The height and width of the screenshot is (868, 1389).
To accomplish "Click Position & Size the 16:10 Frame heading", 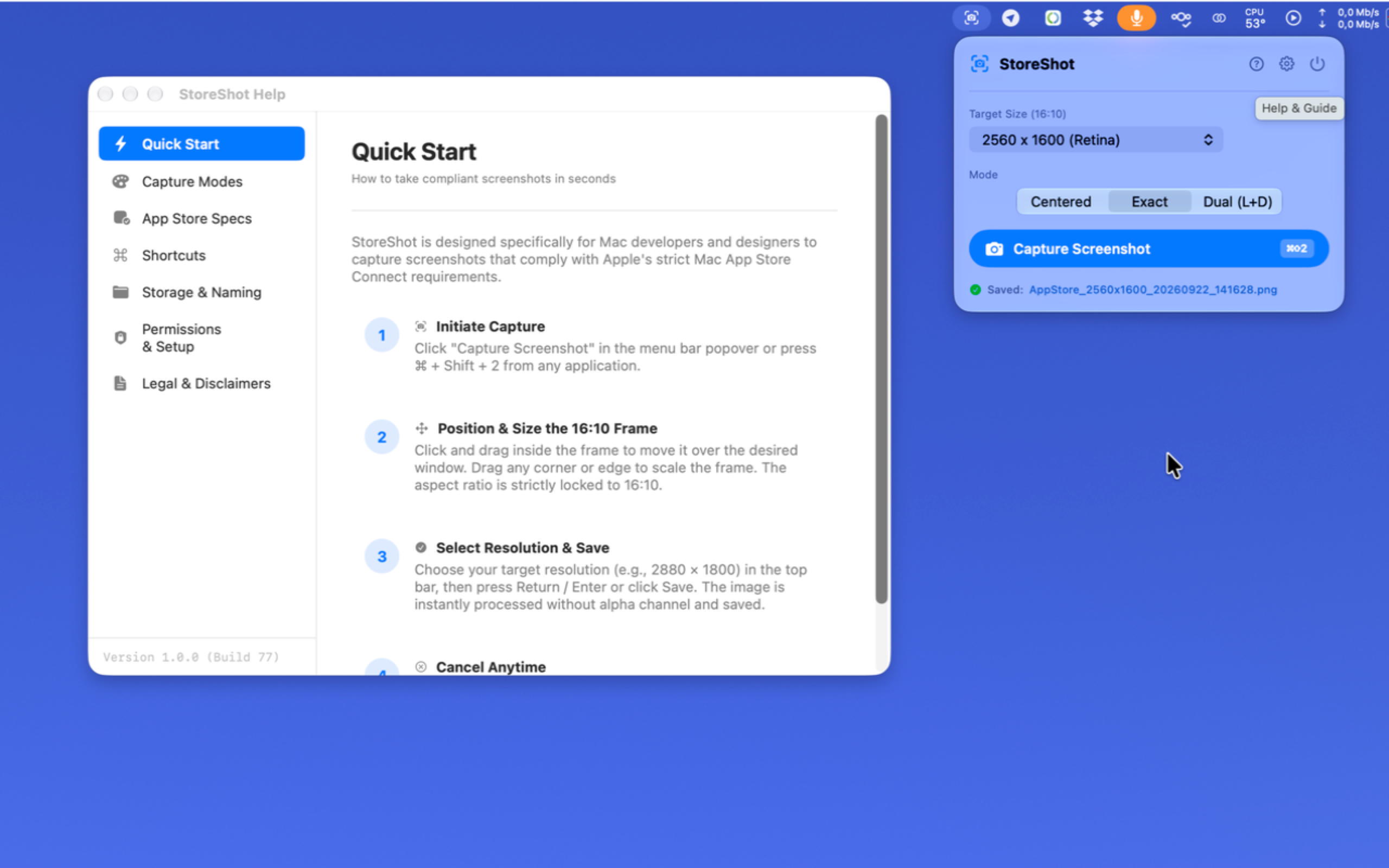I will (547, 428).
